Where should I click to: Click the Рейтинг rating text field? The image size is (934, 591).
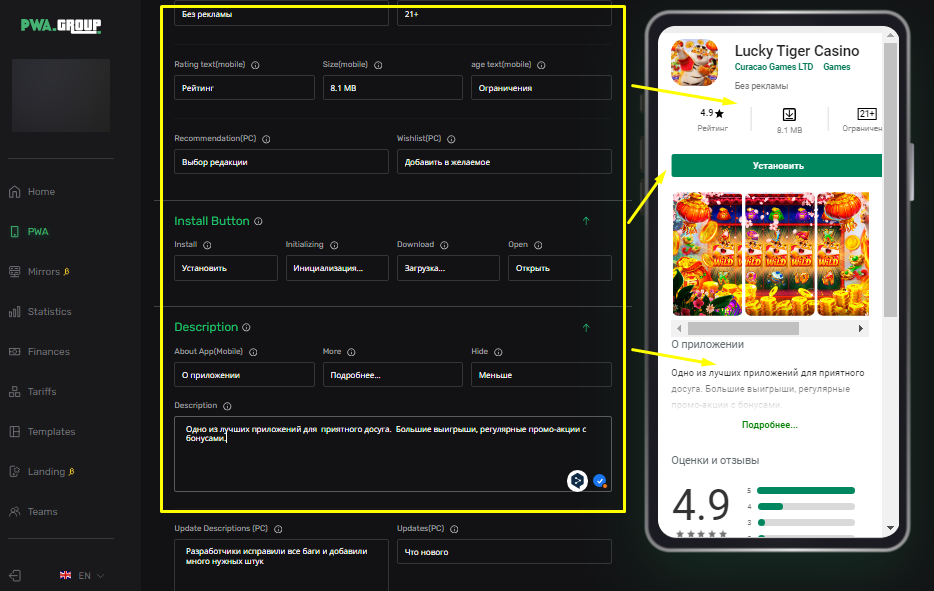[244, 88]
